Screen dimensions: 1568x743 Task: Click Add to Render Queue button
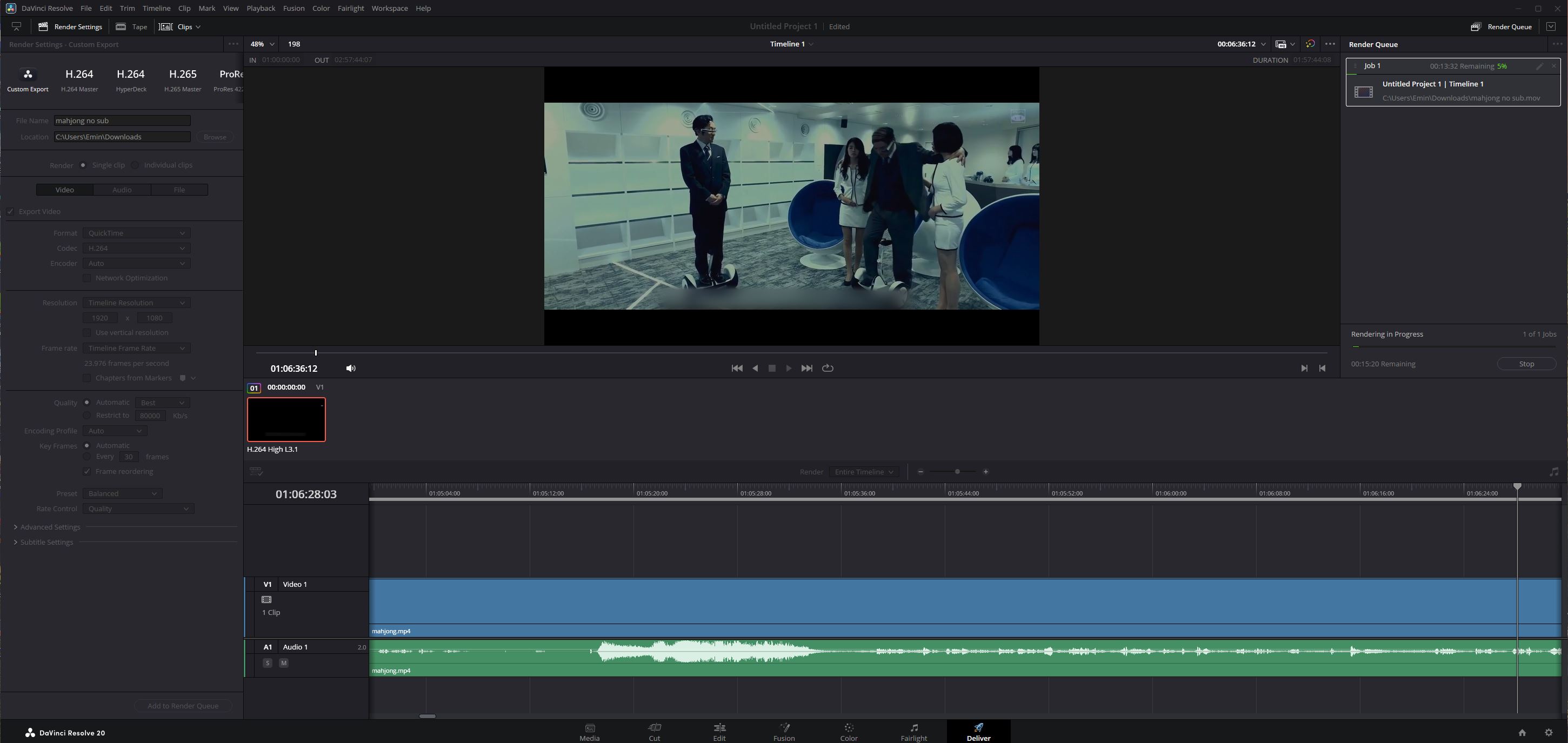(x=183, y=706)
